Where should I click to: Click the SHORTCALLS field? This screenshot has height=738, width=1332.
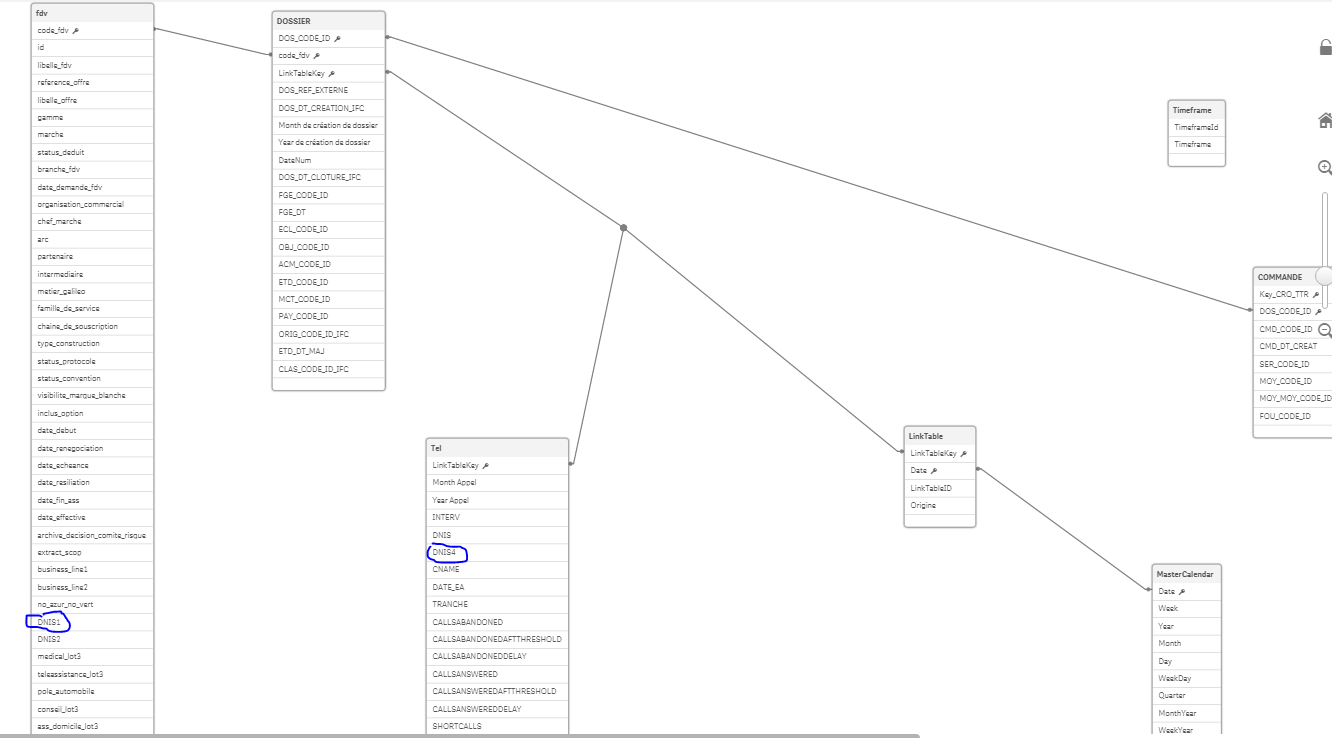[x=498, y=726]
